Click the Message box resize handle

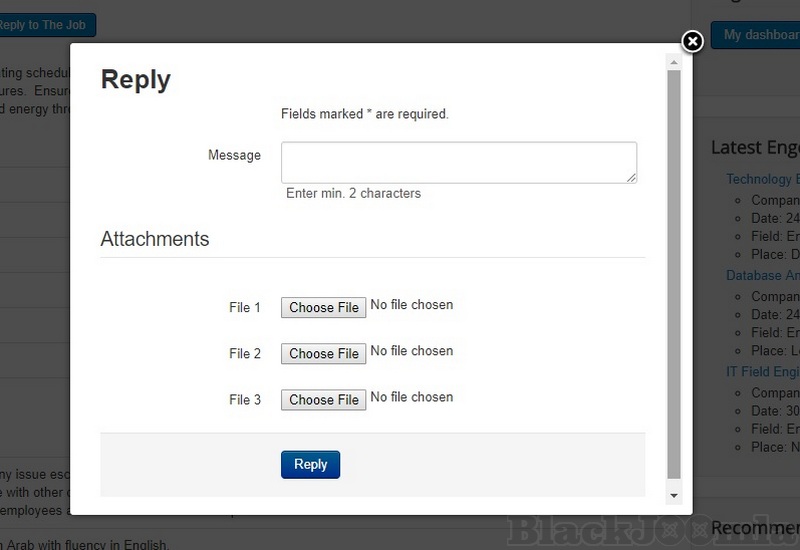(x=632, y=178)
